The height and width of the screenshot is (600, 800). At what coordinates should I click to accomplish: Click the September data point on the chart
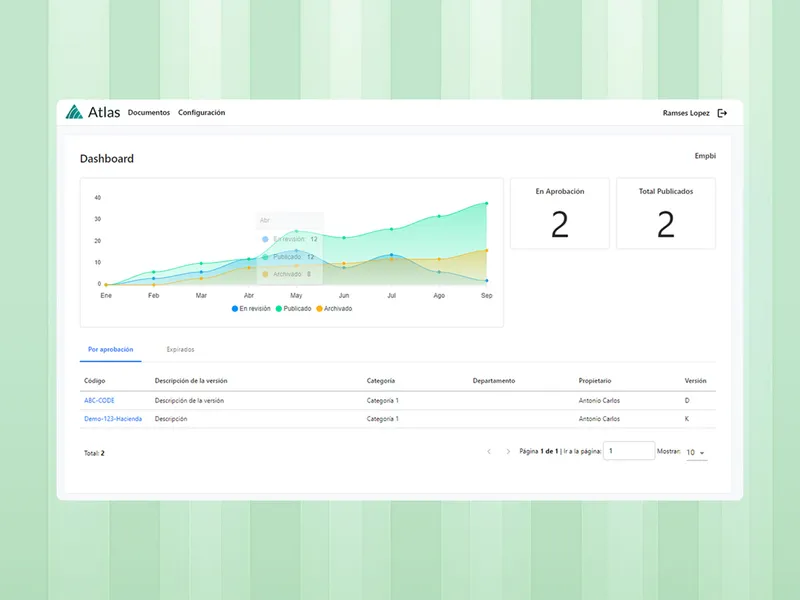485,203
